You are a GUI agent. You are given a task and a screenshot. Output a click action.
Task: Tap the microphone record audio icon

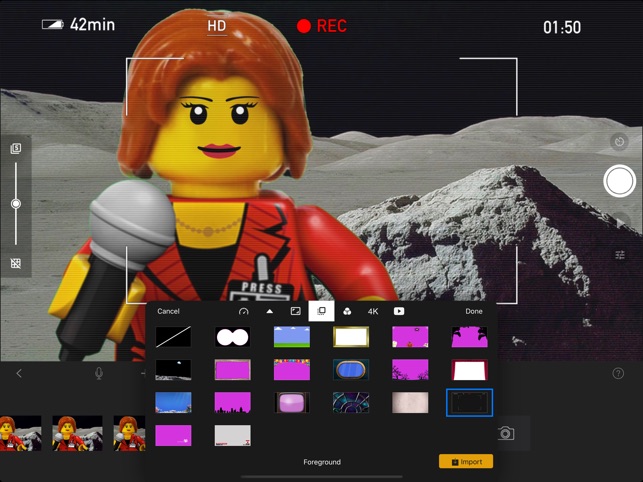click(x=98, y=373)
